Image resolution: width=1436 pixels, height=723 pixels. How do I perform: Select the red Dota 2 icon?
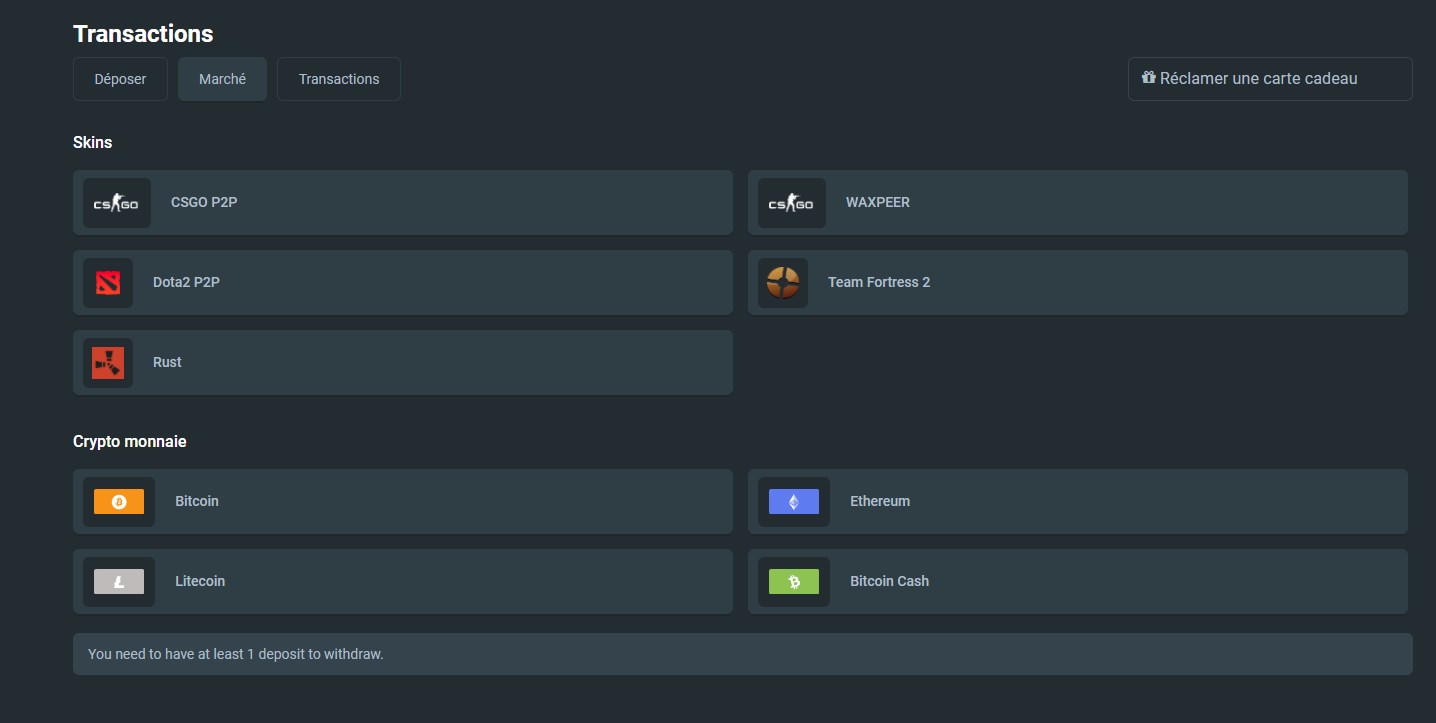(108, 283)
